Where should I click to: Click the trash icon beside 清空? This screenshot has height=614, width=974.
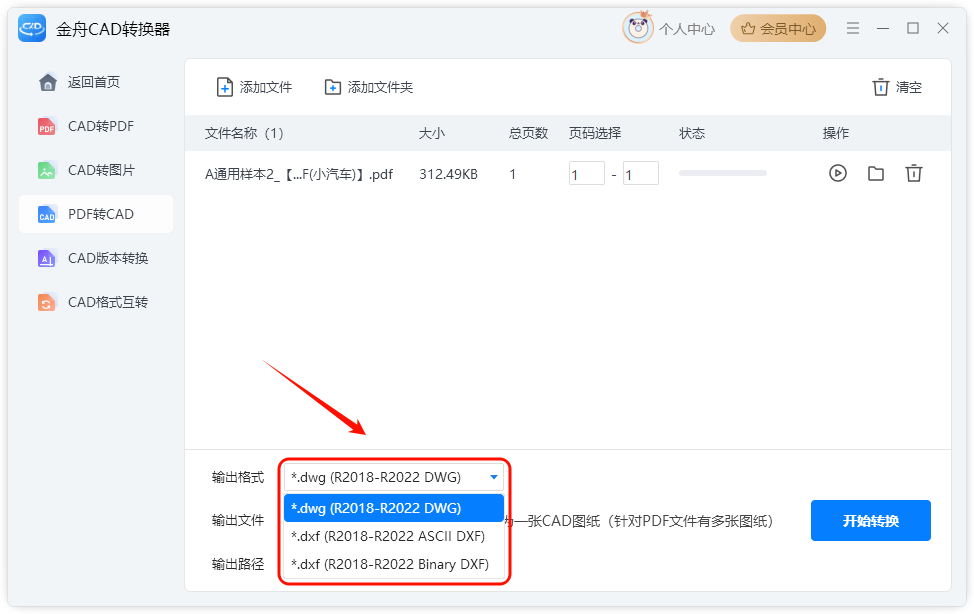click(x=880, y=87)
